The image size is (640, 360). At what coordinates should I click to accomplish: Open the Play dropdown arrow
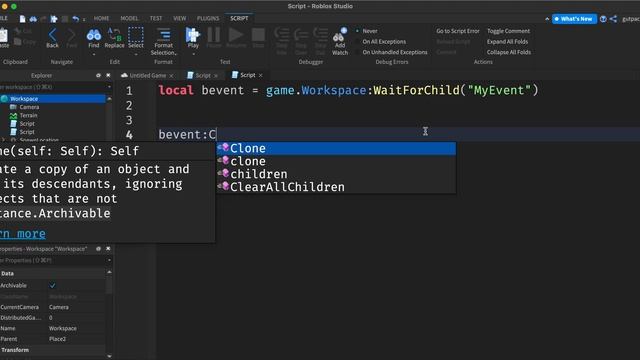tap(193, 54)
